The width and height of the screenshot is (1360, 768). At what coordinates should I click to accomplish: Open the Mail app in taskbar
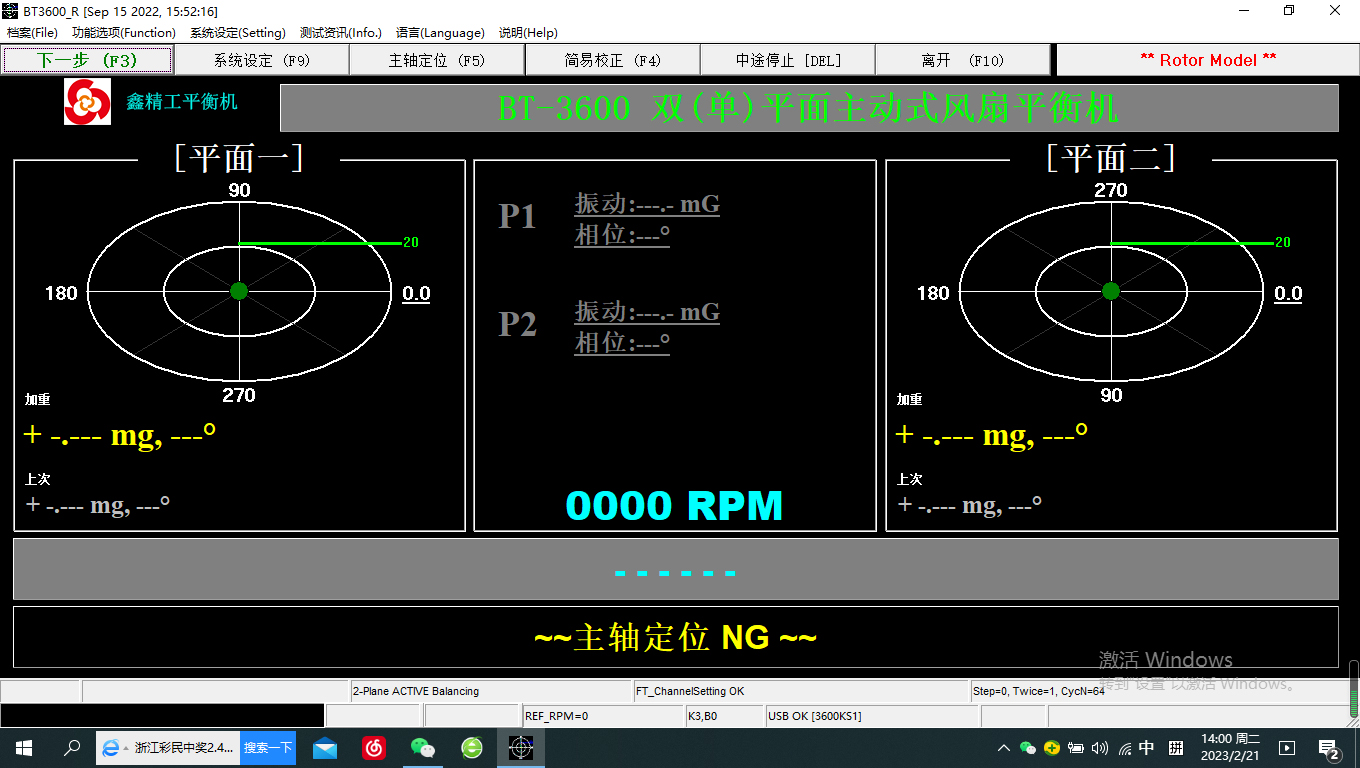point(325,747)
